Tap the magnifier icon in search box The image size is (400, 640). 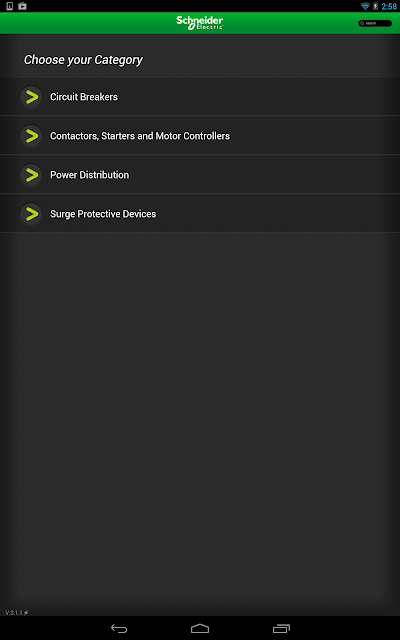pyautogui.click(x=362, y=23)
